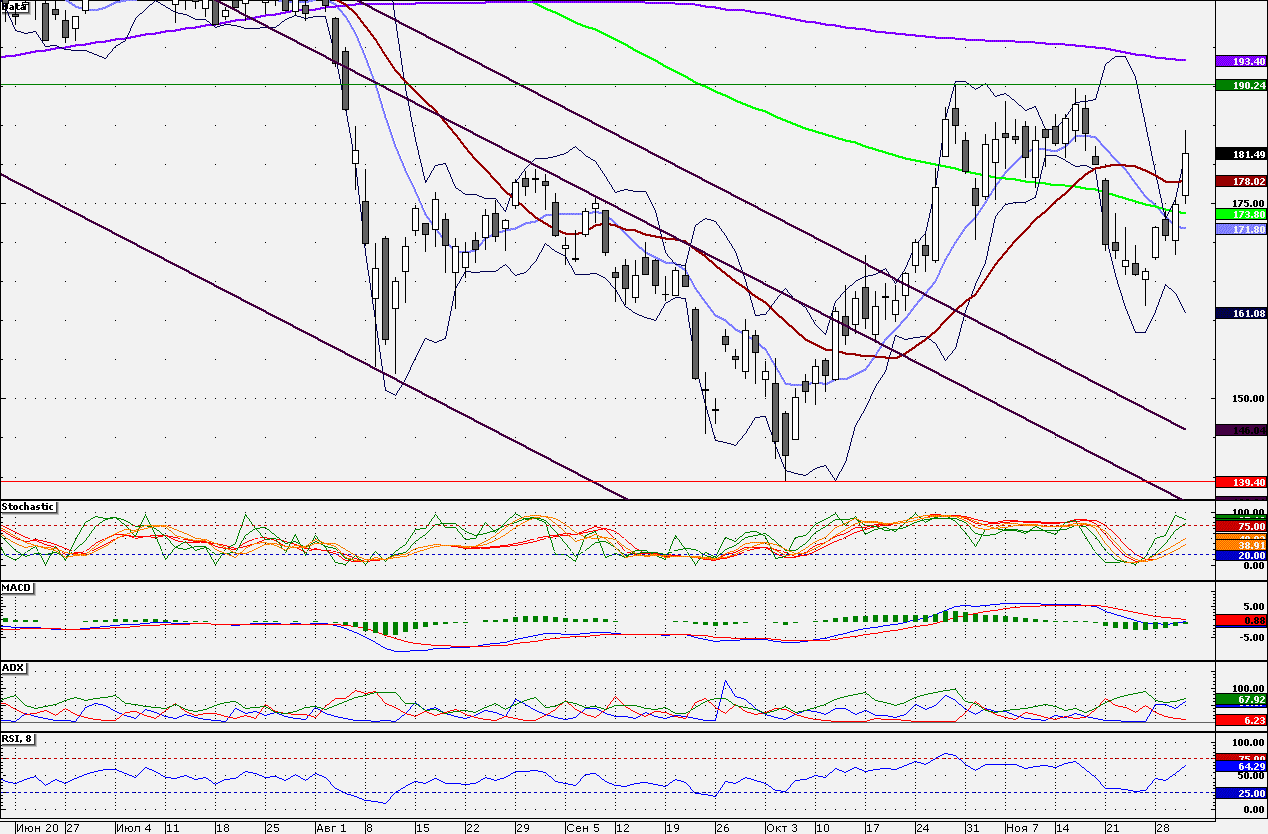
Task: Click the purple 193.40 price tag
Action: 1240,61
